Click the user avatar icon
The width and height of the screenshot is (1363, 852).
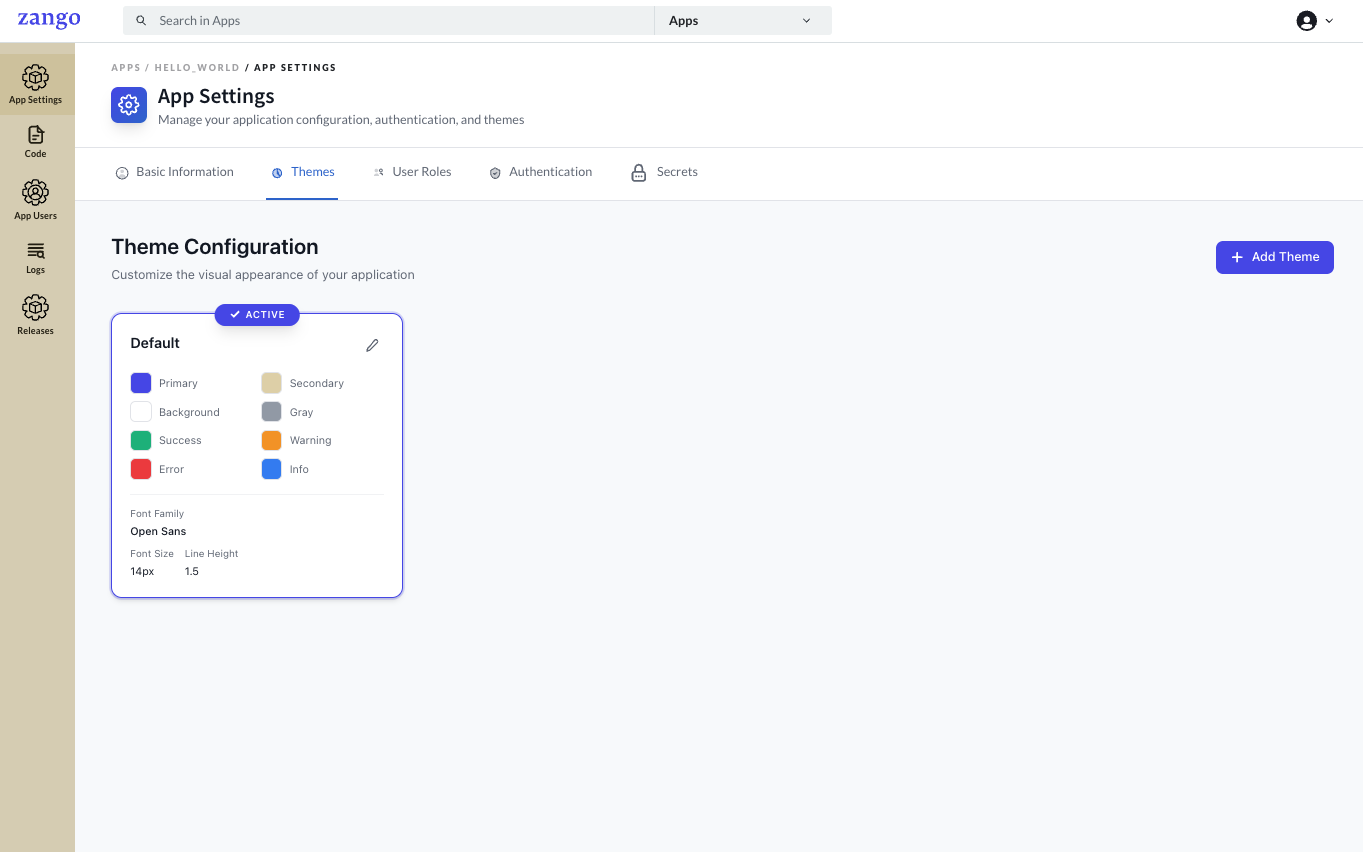click(1306, 21)
